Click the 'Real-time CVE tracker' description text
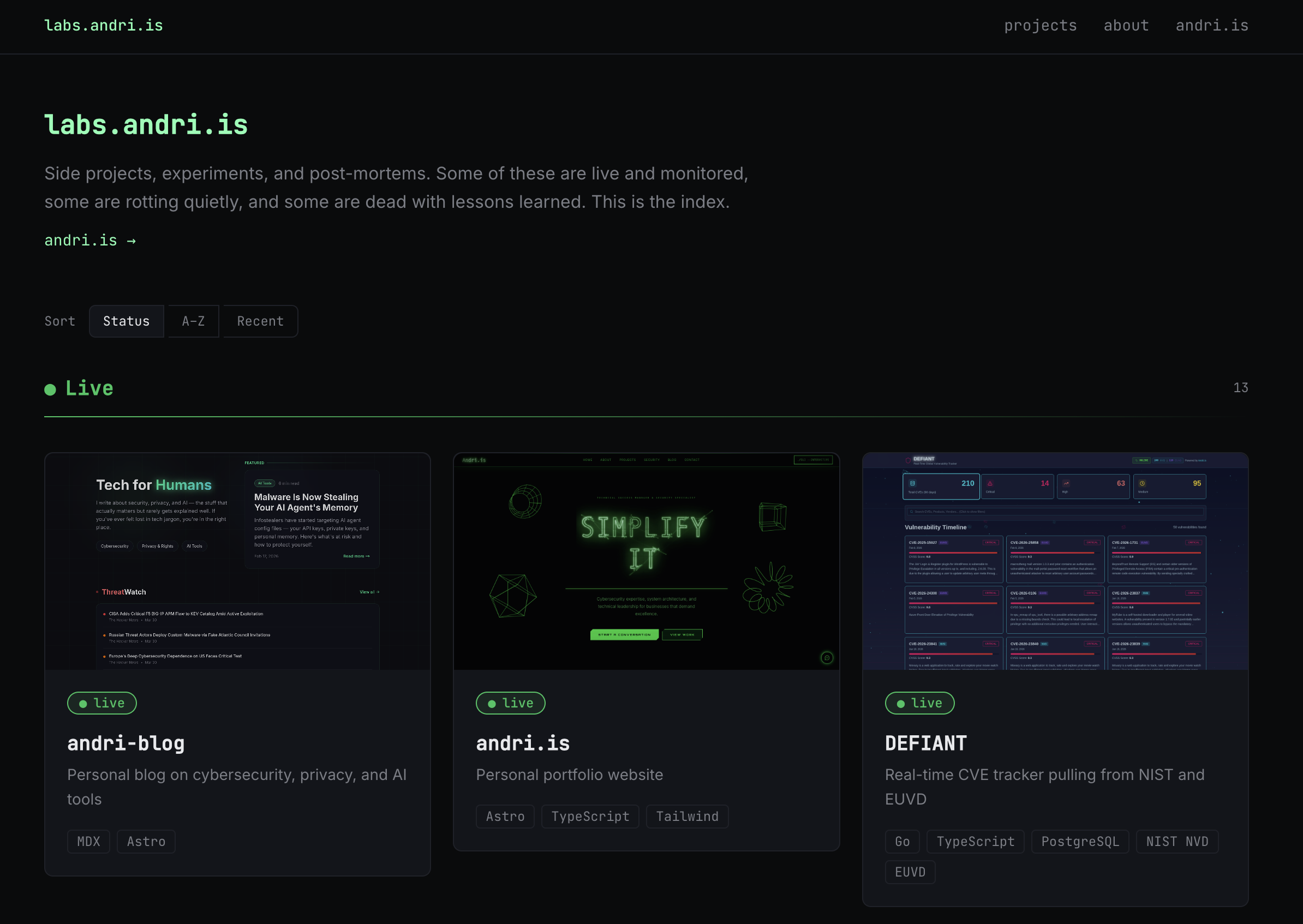The width and height of the screenshot is (1303, 924). (x=1045, y=787)
